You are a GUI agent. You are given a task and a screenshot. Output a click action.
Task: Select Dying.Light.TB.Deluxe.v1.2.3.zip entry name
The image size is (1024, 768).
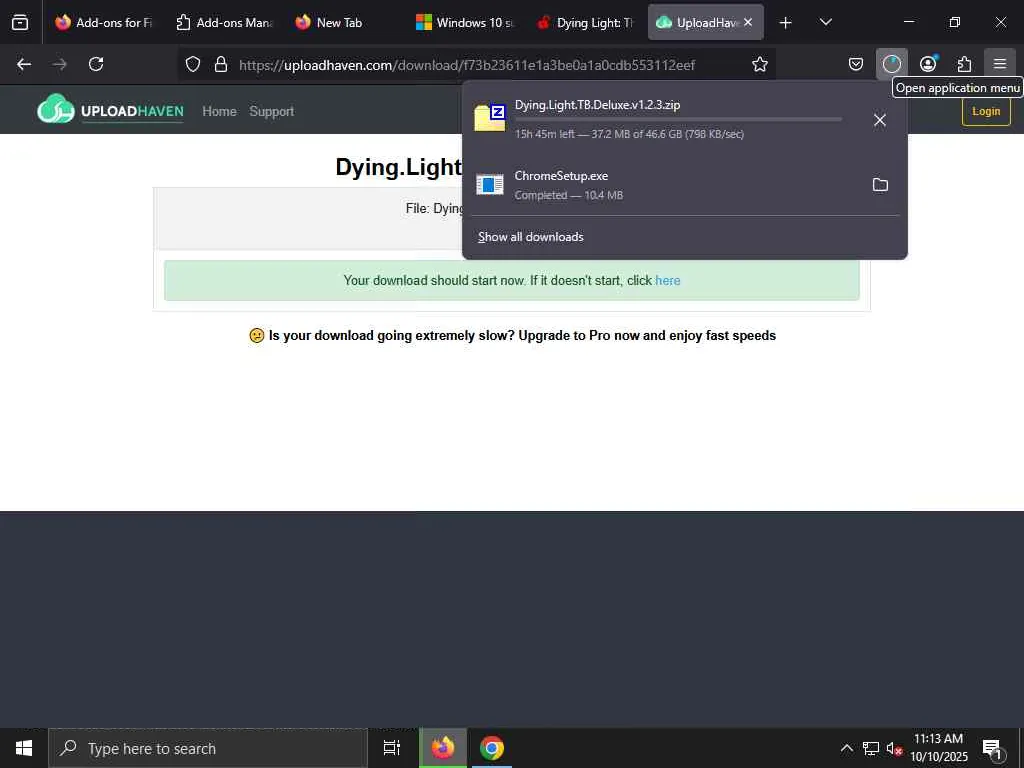click(x=597, y=104)
